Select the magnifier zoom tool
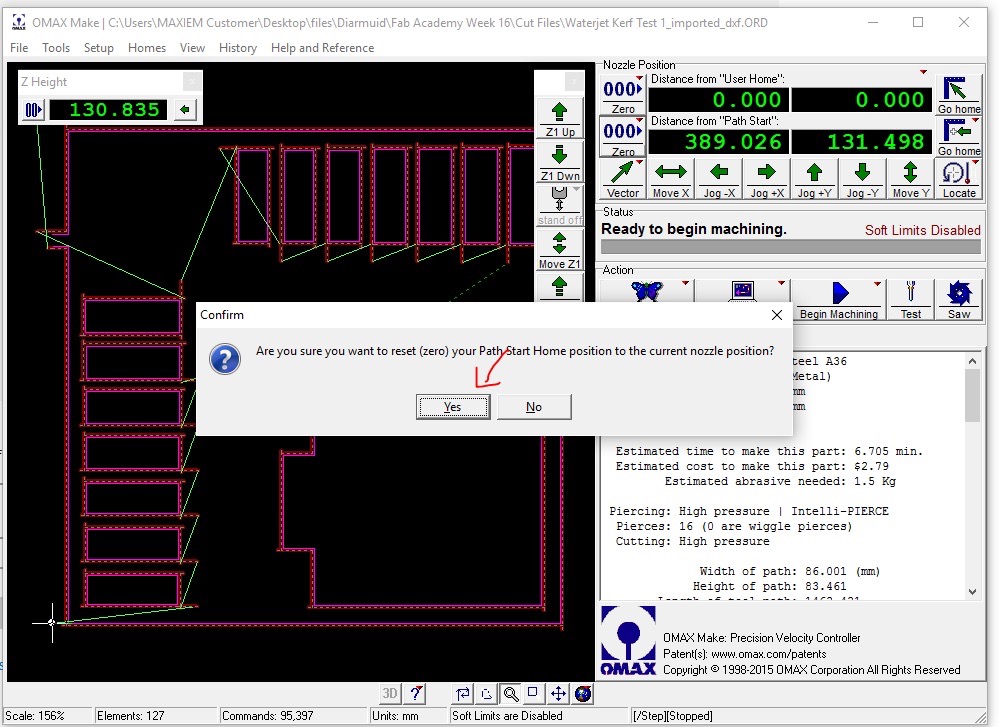The image size is (999, 727). (510, 693)
